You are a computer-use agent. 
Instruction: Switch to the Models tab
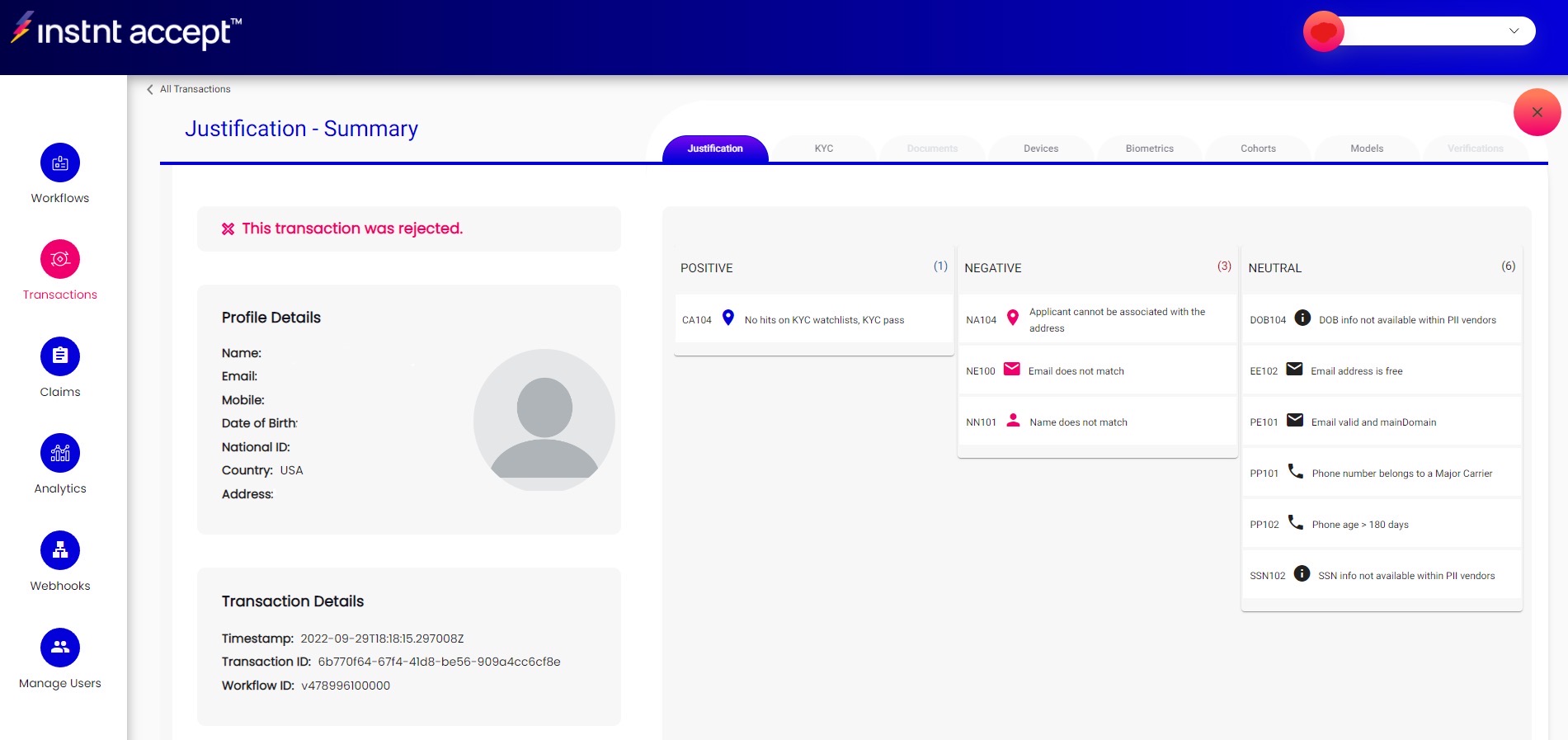1367,148
